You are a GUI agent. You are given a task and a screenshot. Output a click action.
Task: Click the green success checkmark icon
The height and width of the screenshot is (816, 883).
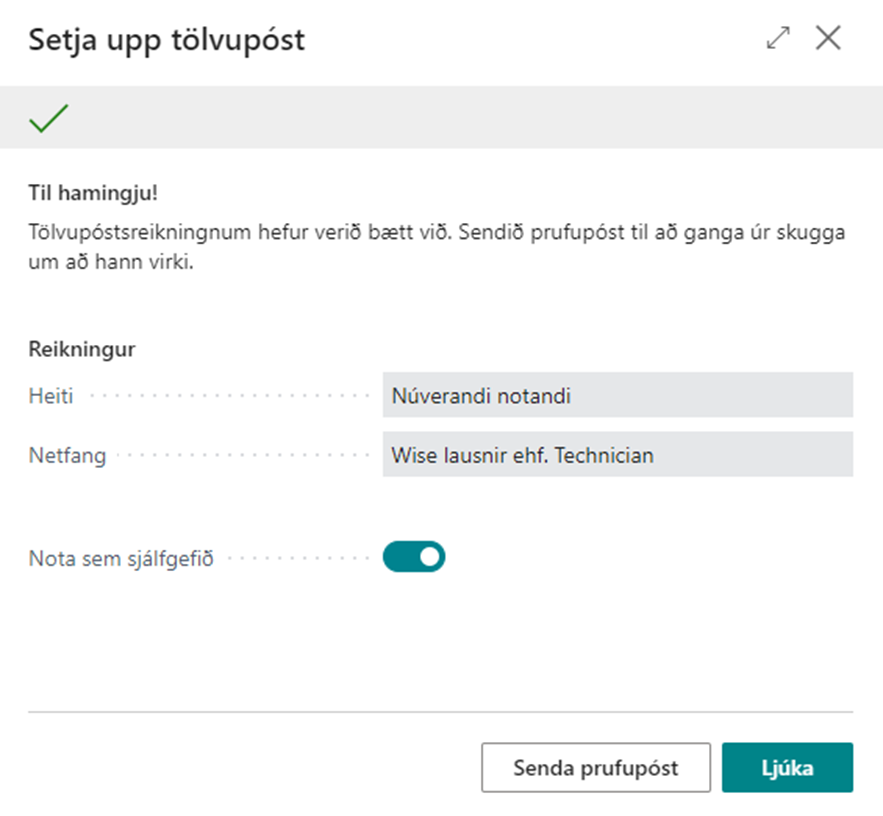tap(48, 118)
